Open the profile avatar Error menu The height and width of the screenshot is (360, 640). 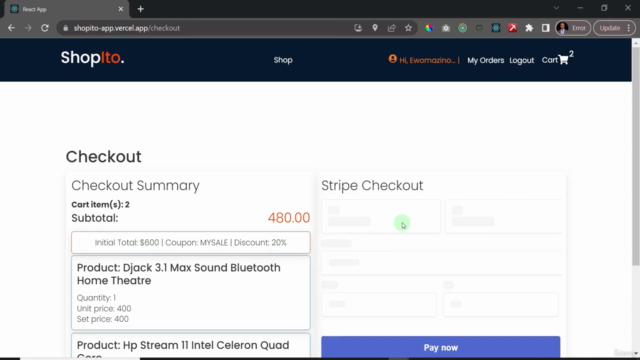tap(573, 28)
